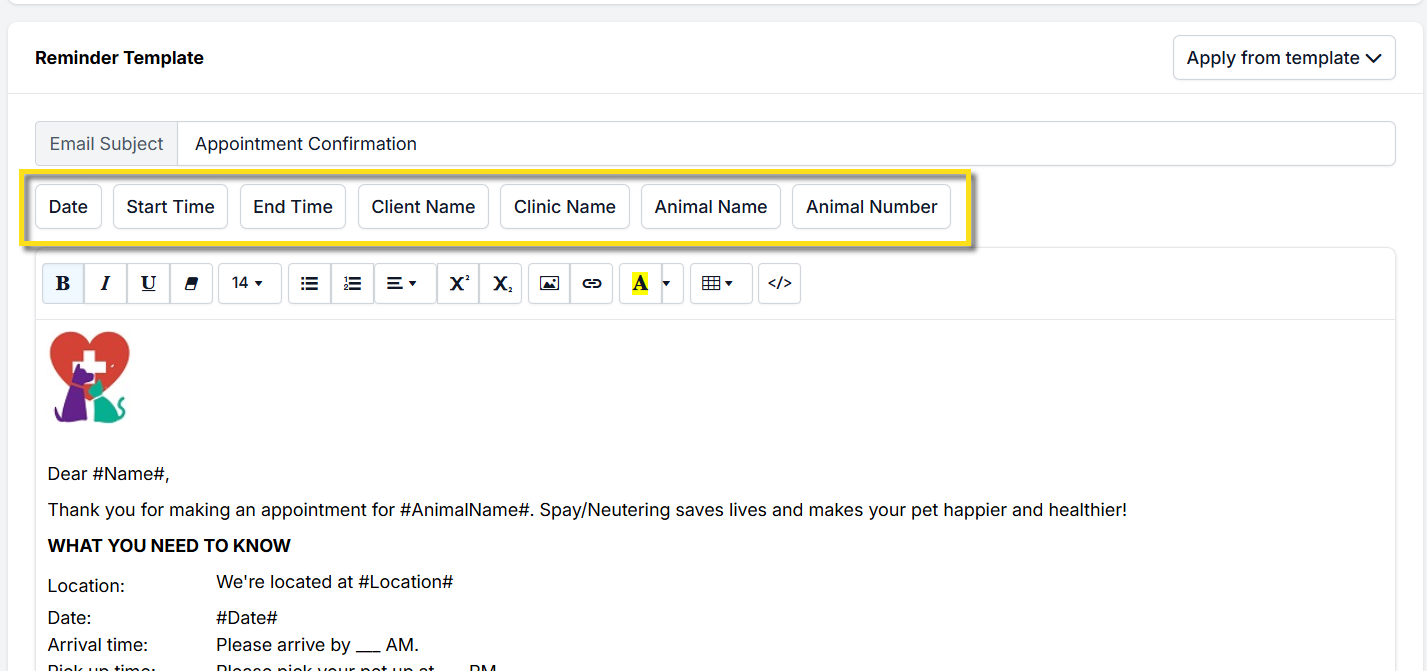1427x671 pixels.
Task: Open the insert table dropdown
Action: click(720, 284)
